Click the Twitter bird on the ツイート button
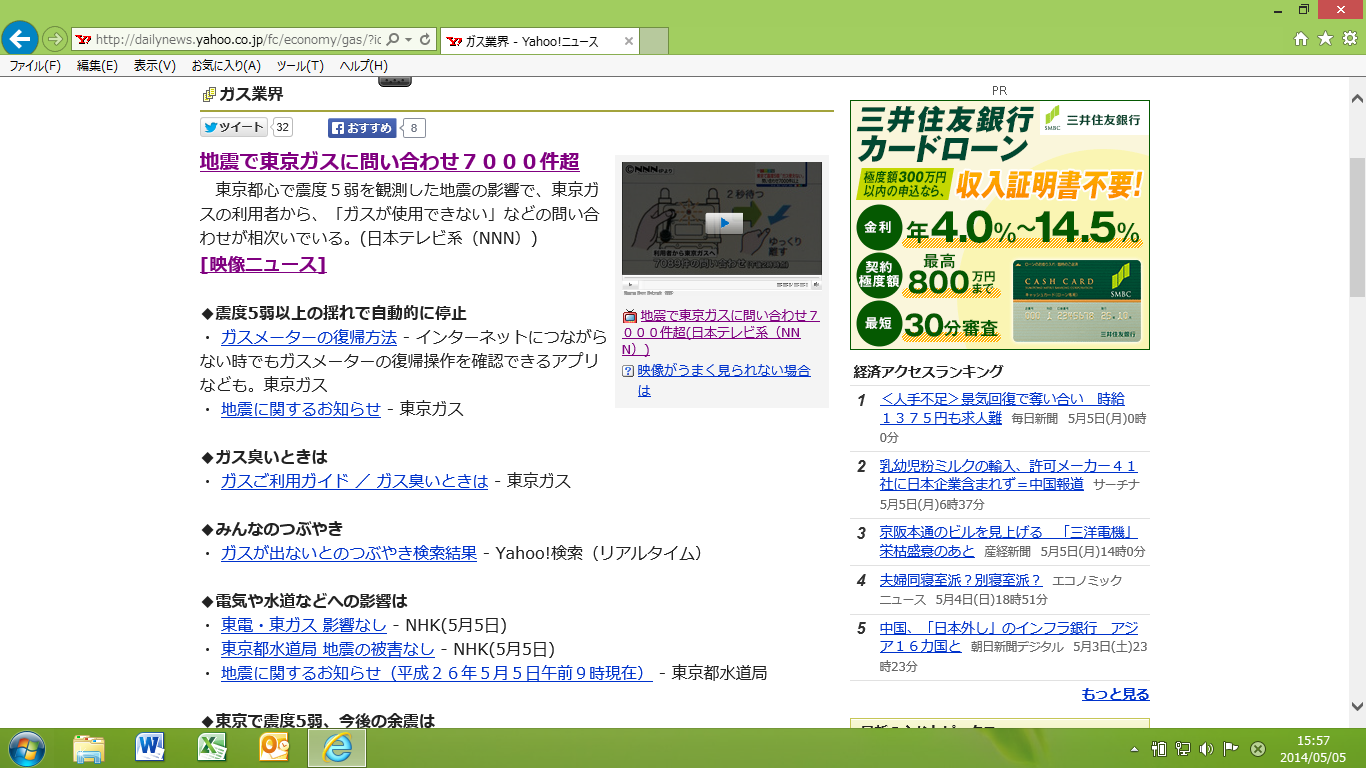This screenshot has width=1366, height=768. pos(210,127)
